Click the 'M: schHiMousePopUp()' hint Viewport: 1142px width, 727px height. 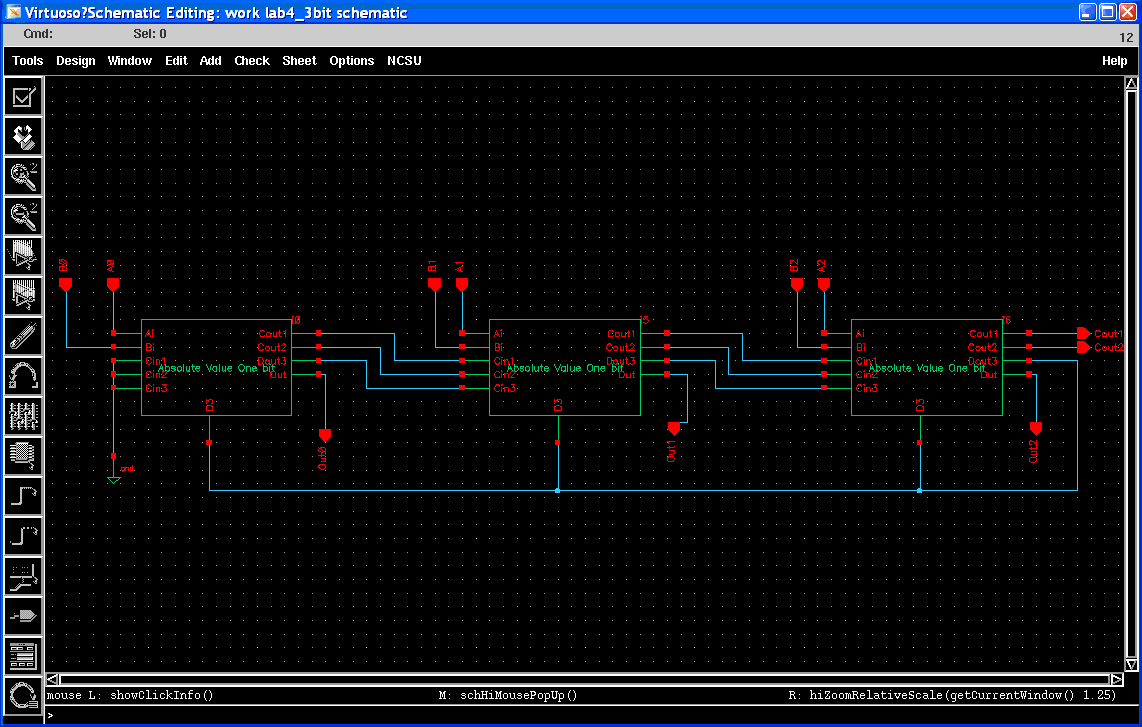point(508,696)
